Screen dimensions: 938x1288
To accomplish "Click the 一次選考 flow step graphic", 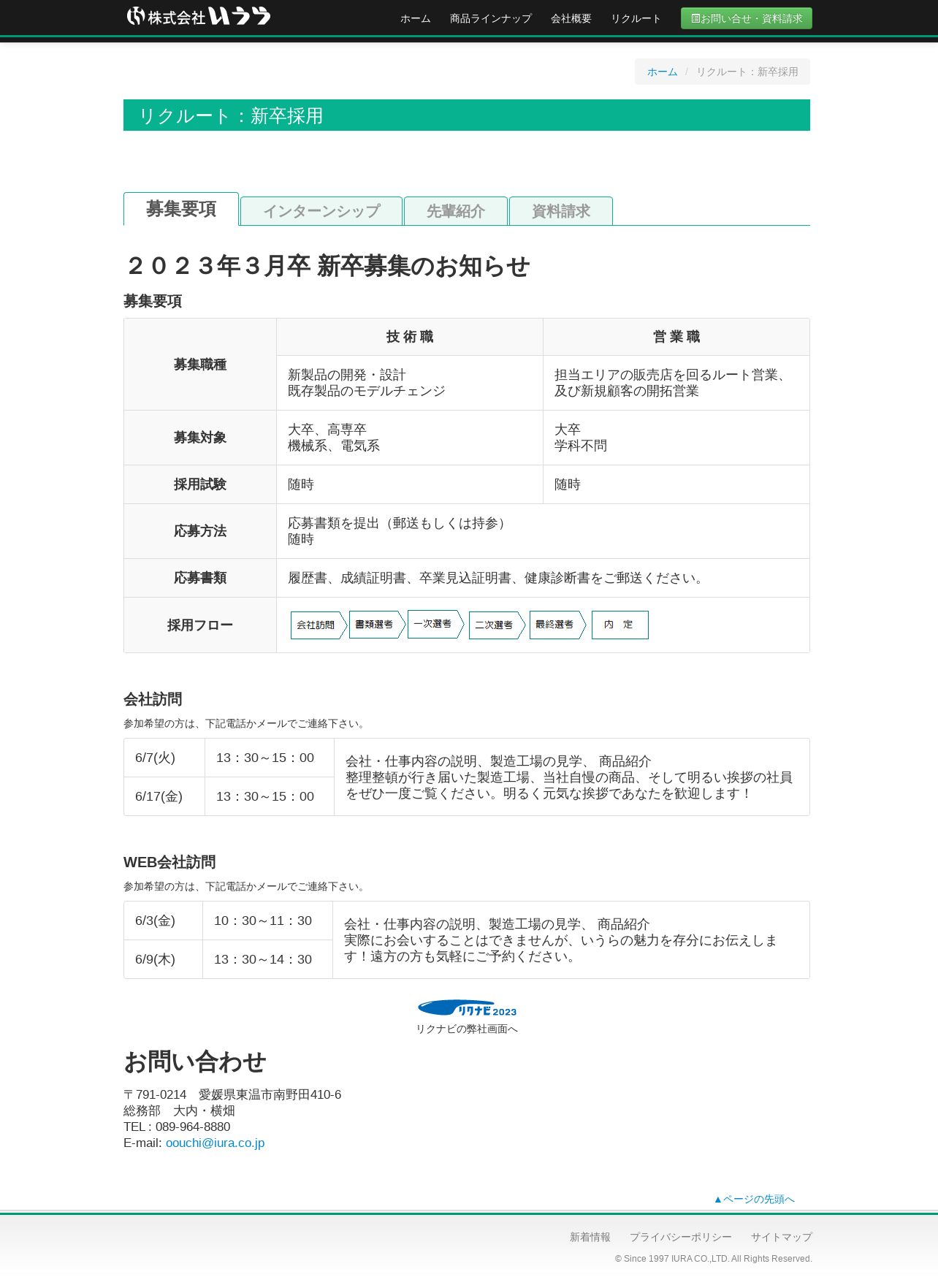I will pos(435,624).
